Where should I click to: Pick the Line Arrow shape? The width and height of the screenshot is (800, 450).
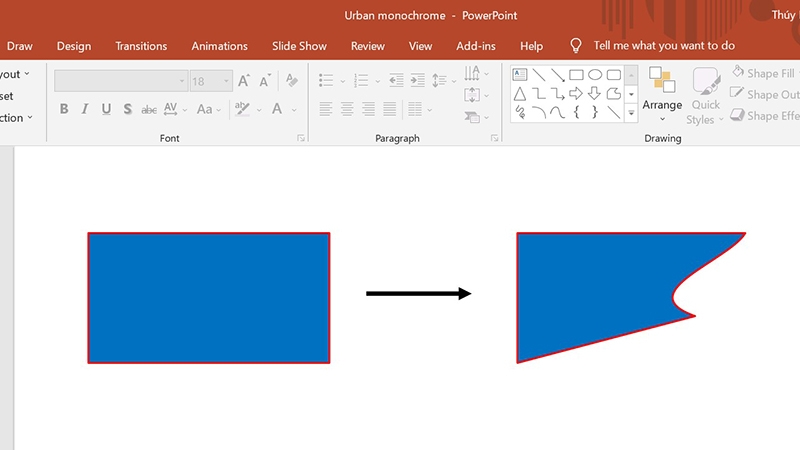tap(558, 75)
